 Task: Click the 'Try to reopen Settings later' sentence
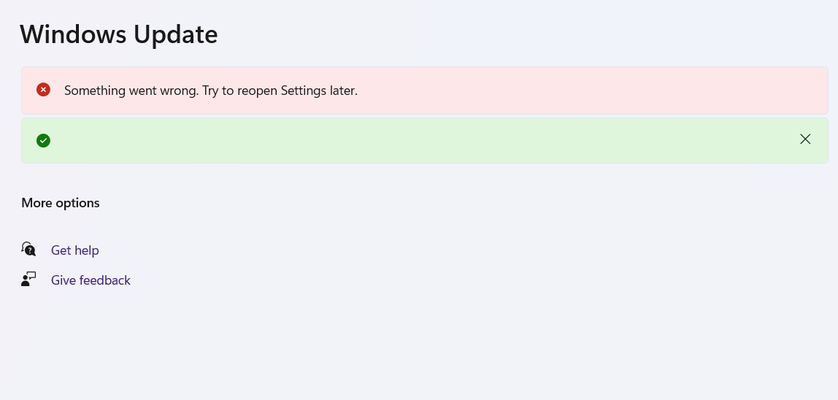(280, 91)
